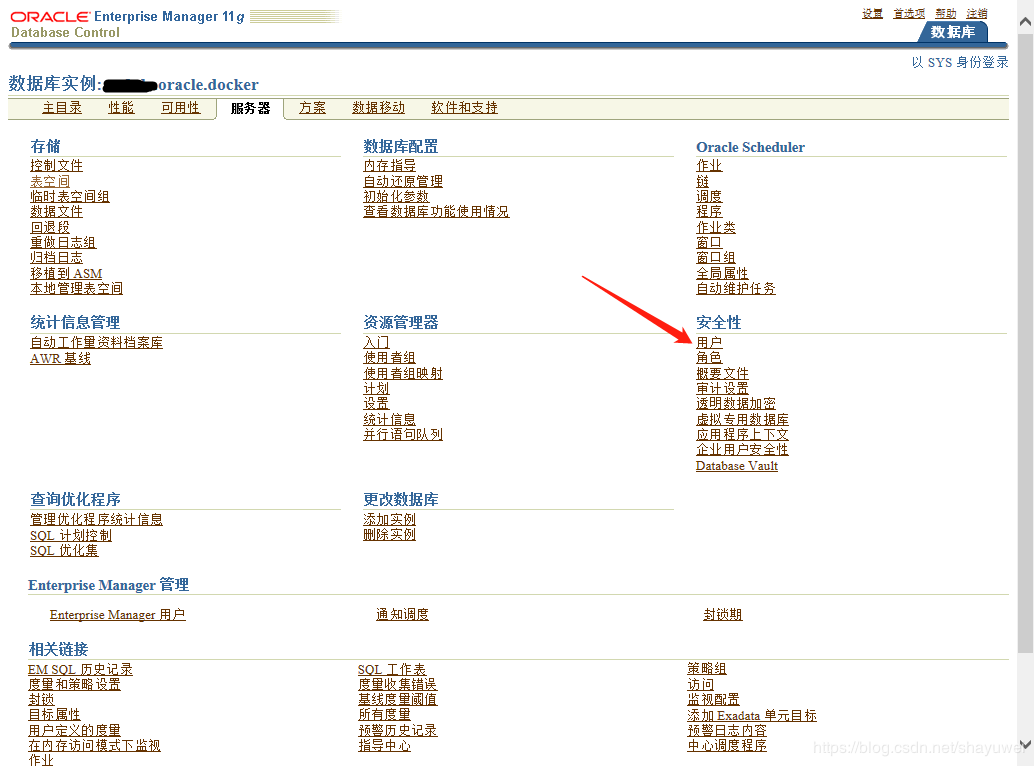Click AWR 基线 link
This screenshot has height=766, width=1034.
pos(61,359)
